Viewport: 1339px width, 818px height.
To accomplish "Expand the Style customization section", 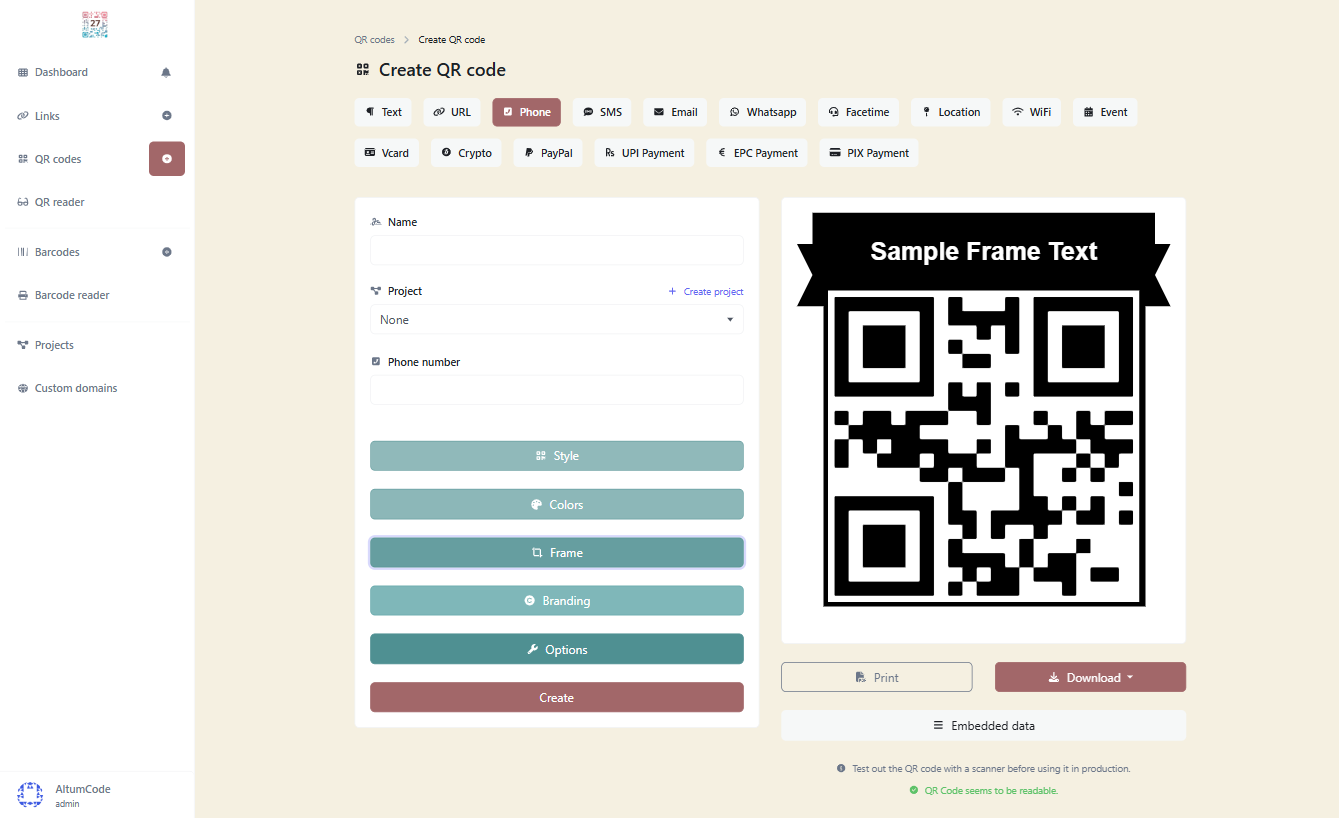I will coord(557,455).
